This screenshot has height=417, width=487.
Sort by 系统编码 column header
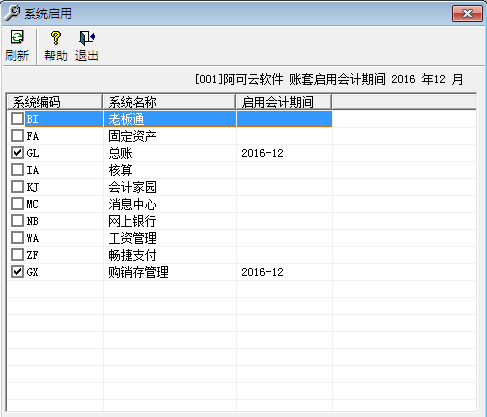point(54,102)
